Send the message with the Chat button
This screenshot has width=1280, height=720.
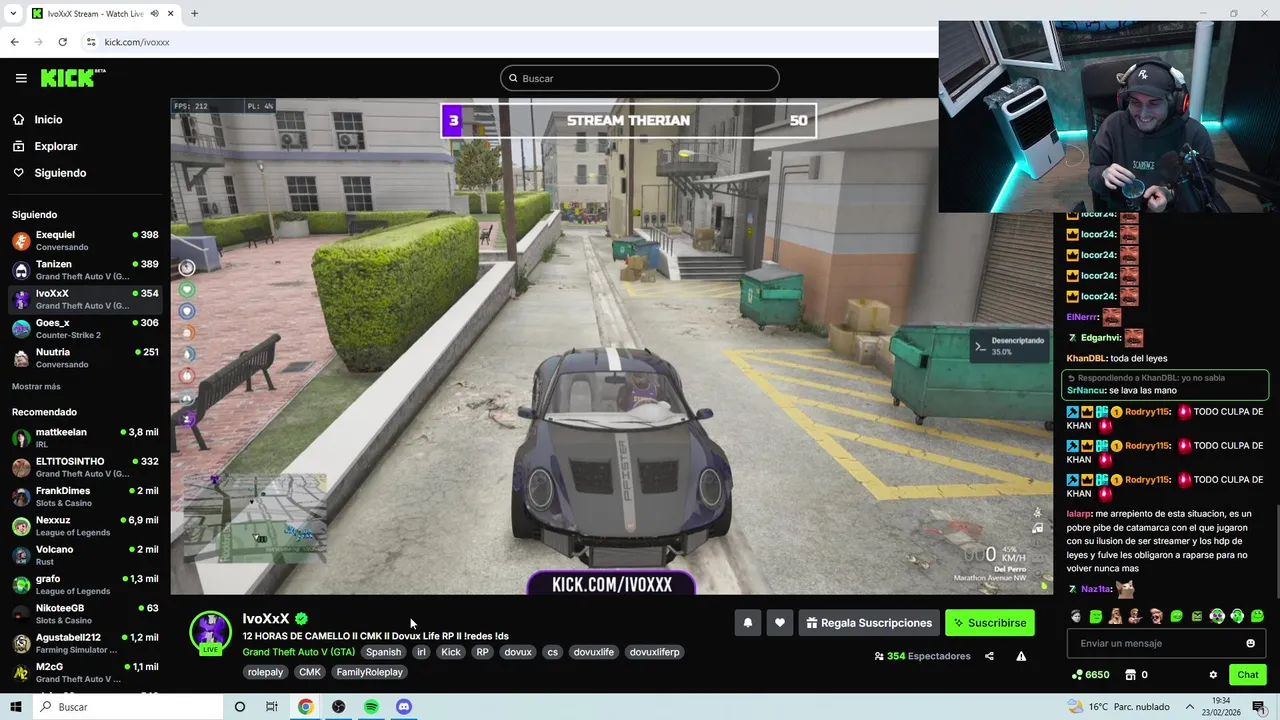click(x=1248, y=675)
